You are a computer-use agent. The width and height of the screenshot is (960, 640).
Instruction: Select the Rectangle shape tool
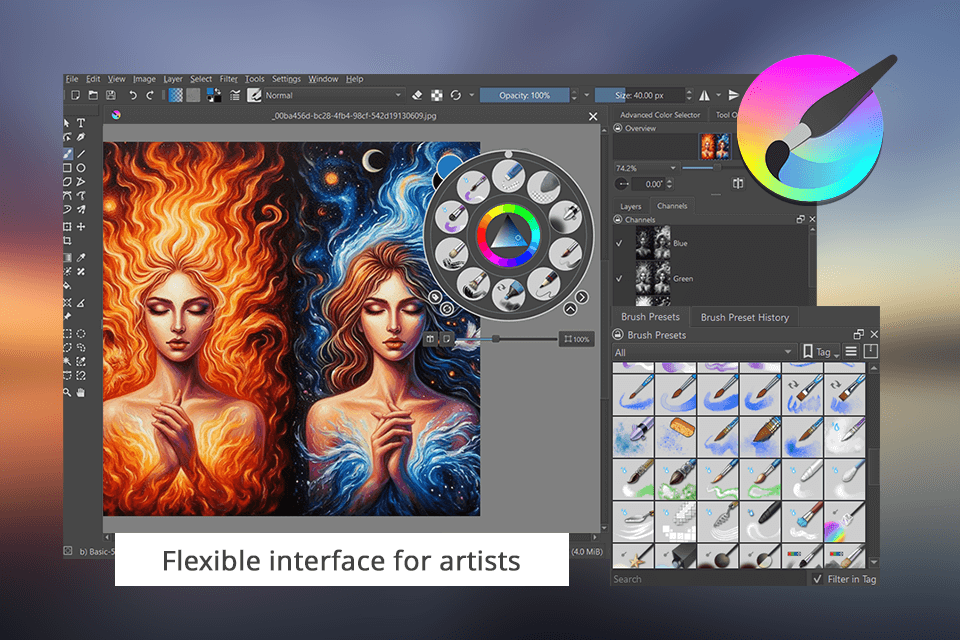tap(67, 168)
